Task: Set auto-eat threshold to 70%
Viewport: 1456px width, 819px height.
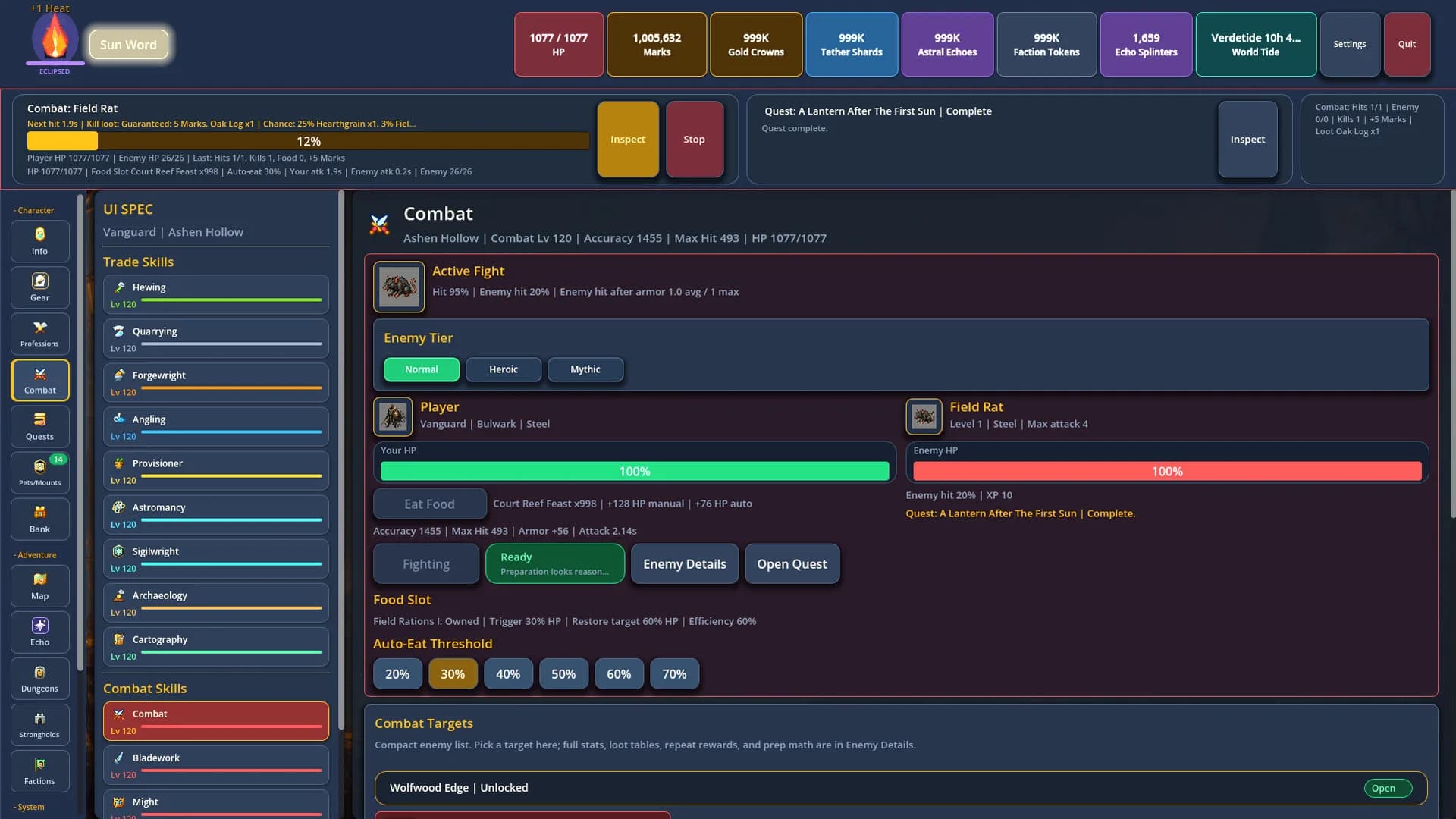Action: click(674, 673)
